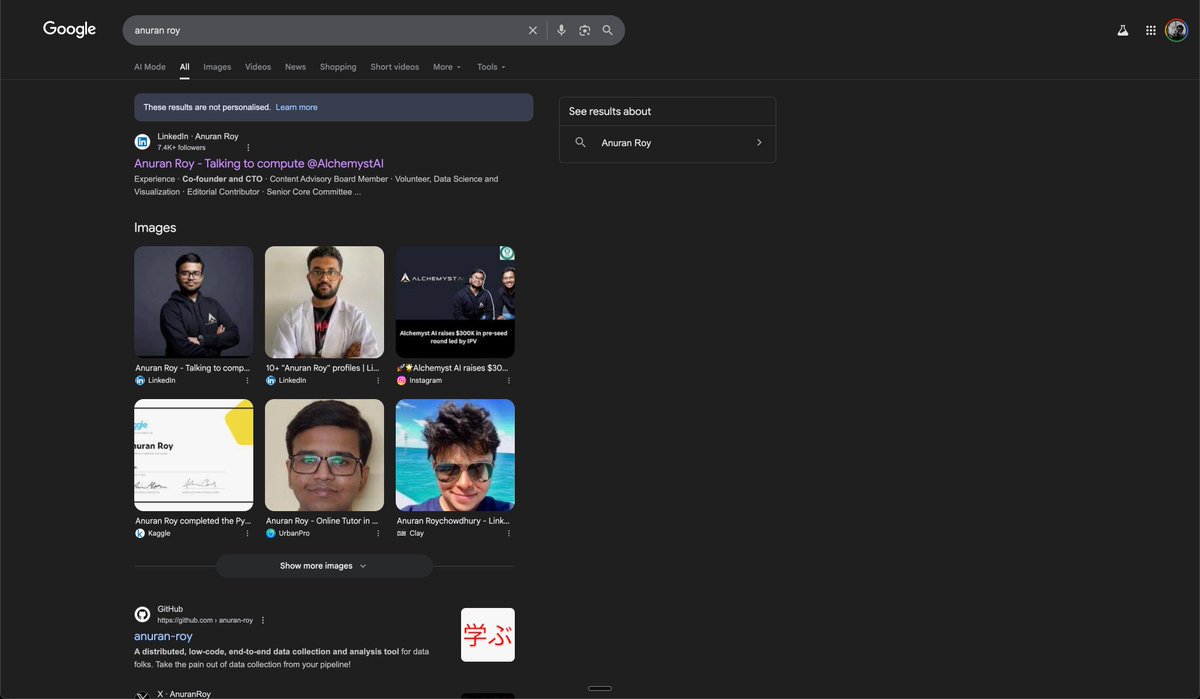Switch to AI Mode tab
The height and width of the screenshot is (699, 1200).
click(x=150, y=67)
